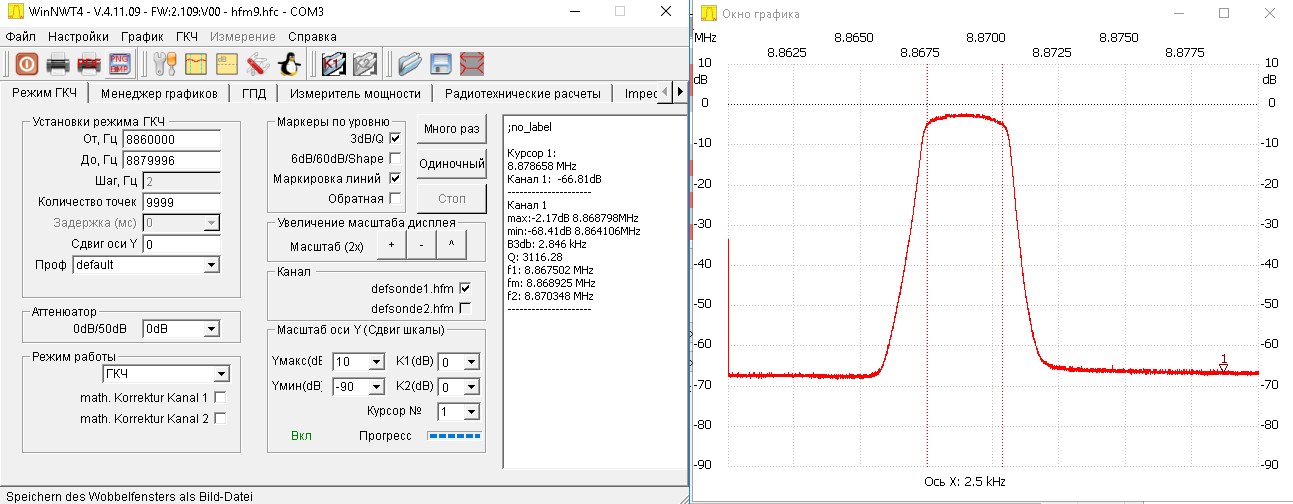Click the K1 calibration icon
Viewport: 1293px width, 504px height.
point(334,64)
